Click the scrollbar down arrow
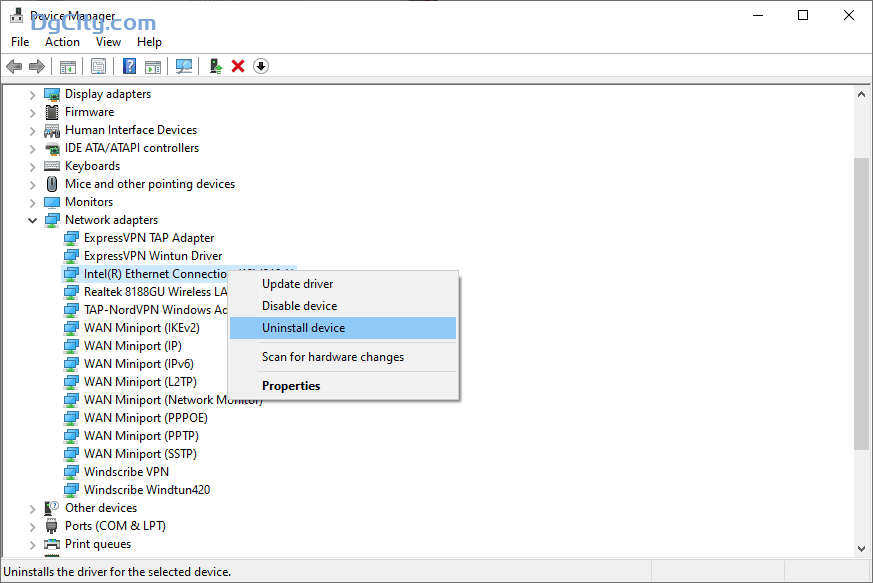This screenshot has width=873, height=583. 861,548
